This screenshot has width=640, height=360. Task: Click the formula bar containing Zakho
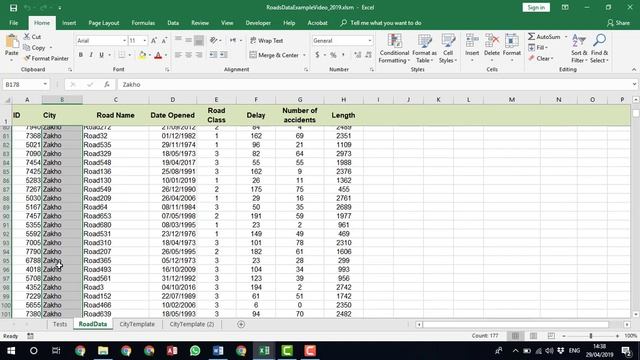pyautogui.click(x=376, y=84)
